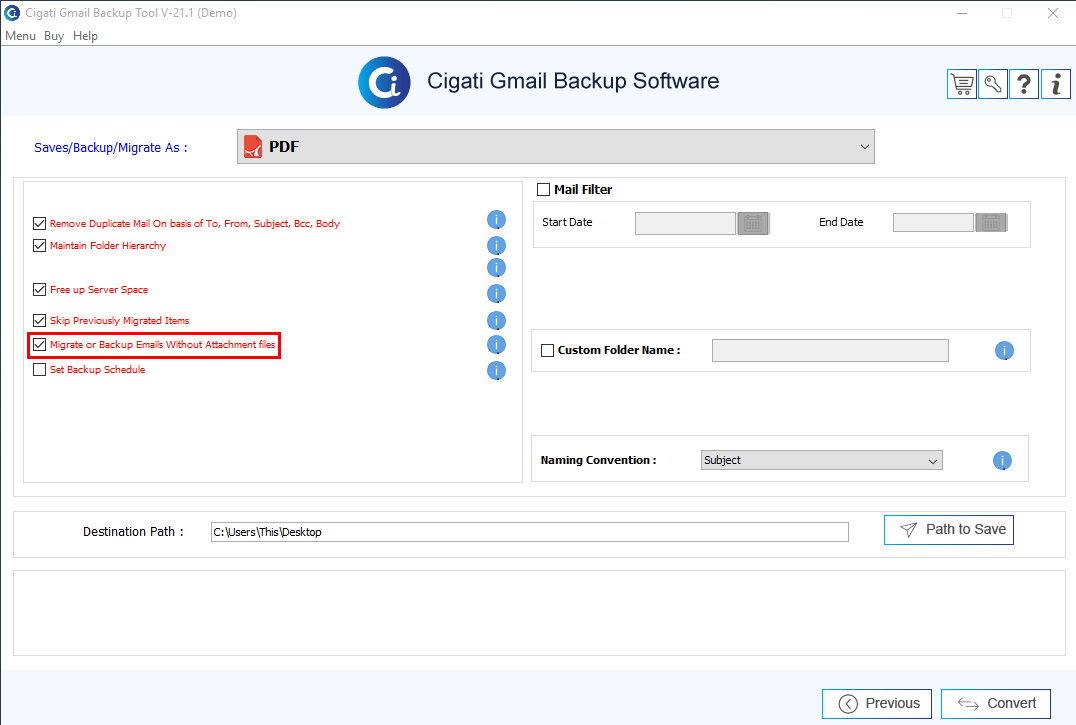
Task: Open the Naming Convention Subject dropdown
Action: coord(821,460)
